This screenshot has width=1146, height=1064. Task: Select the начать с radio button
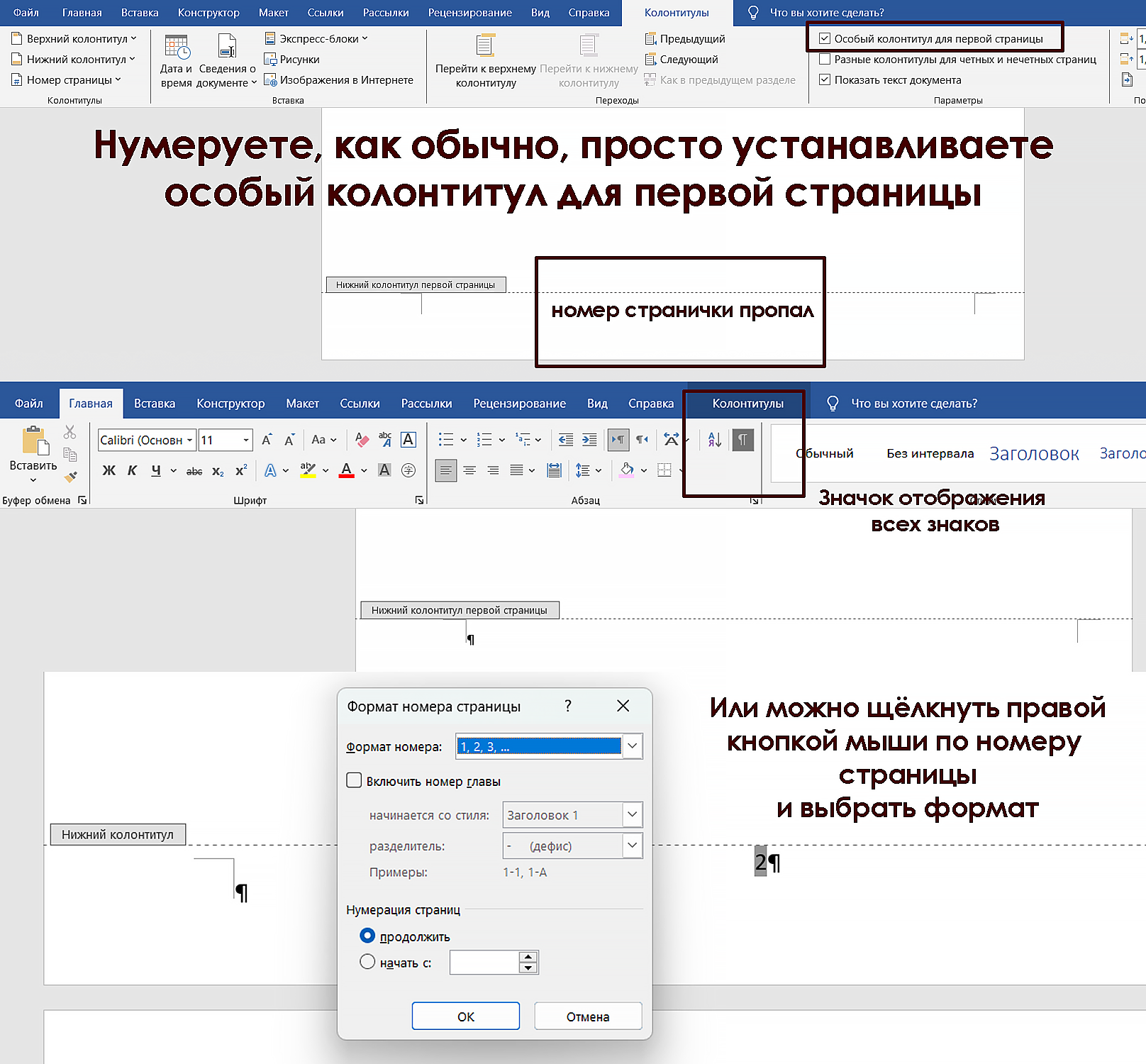pos(367,962)
